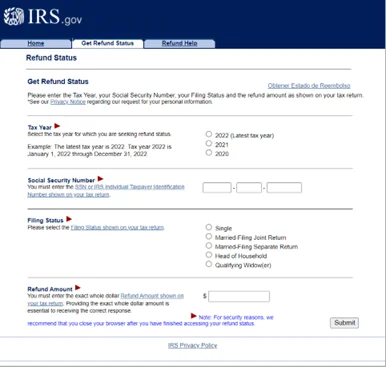The image size is (386, 367).
Task: Click the Tax Year label
Action: 40,127
